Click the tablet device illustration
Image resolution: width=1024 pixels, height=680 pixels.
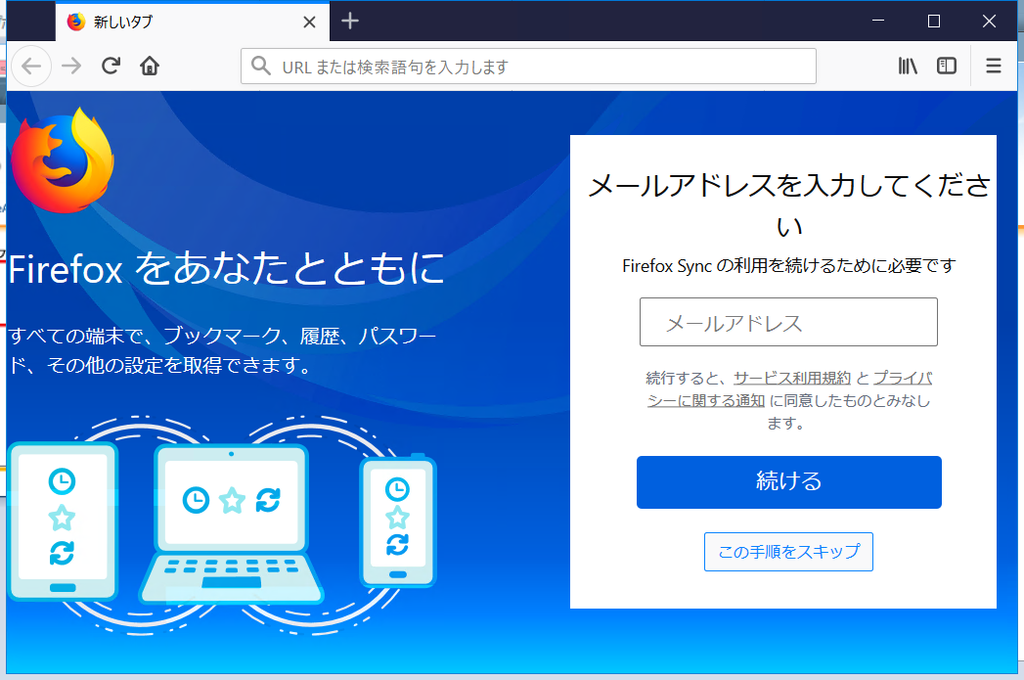63,521
